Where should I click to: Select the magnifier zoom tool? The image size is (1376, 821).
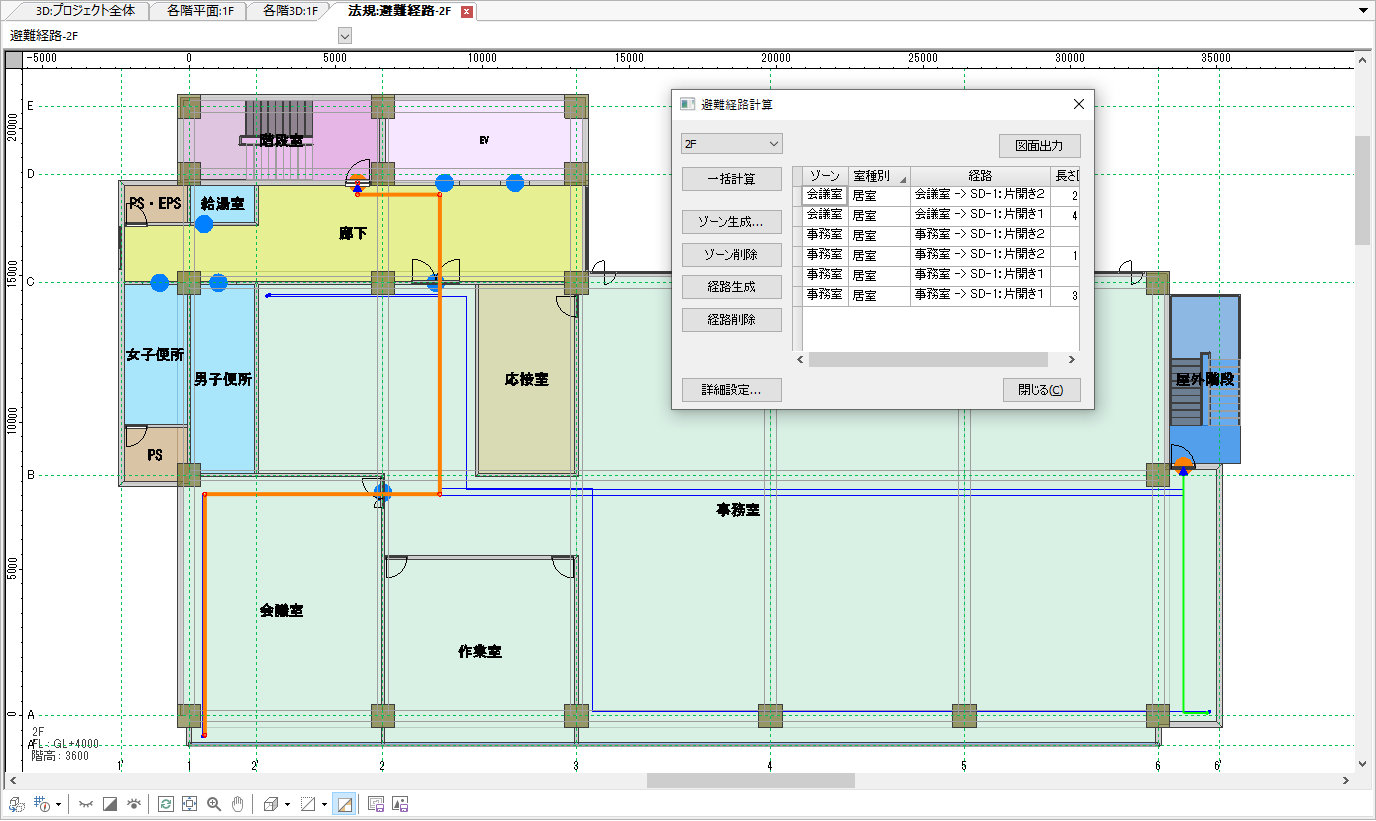click(214, 804)
